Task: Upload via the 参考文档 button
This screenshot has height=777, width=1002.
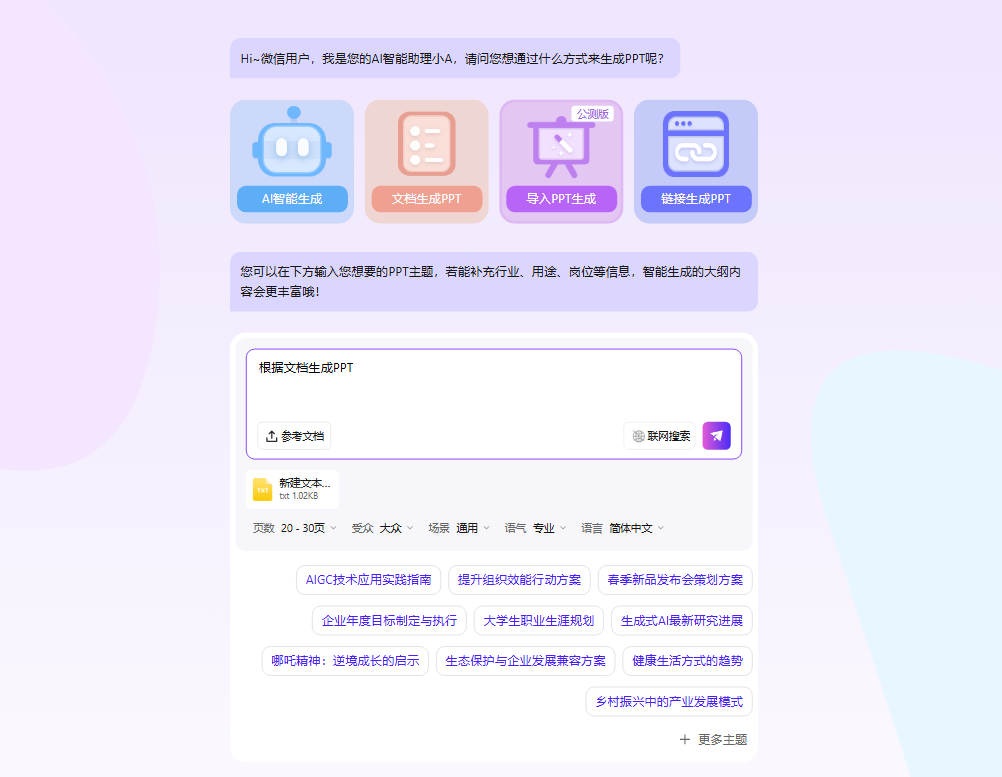Action: point(295,436)
